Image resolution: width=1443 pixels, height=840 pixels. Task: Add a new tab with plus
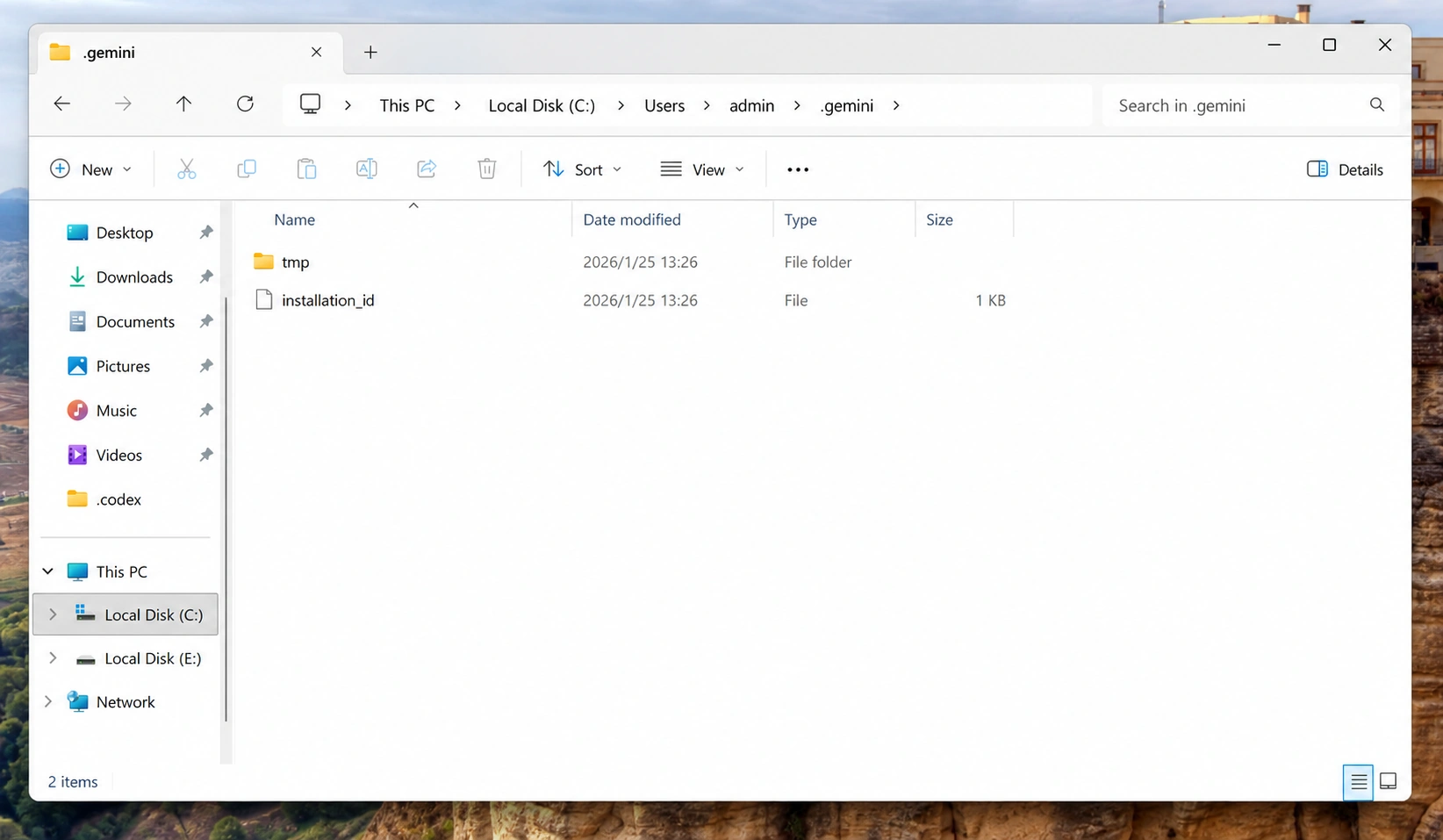(x=370, y=53)
